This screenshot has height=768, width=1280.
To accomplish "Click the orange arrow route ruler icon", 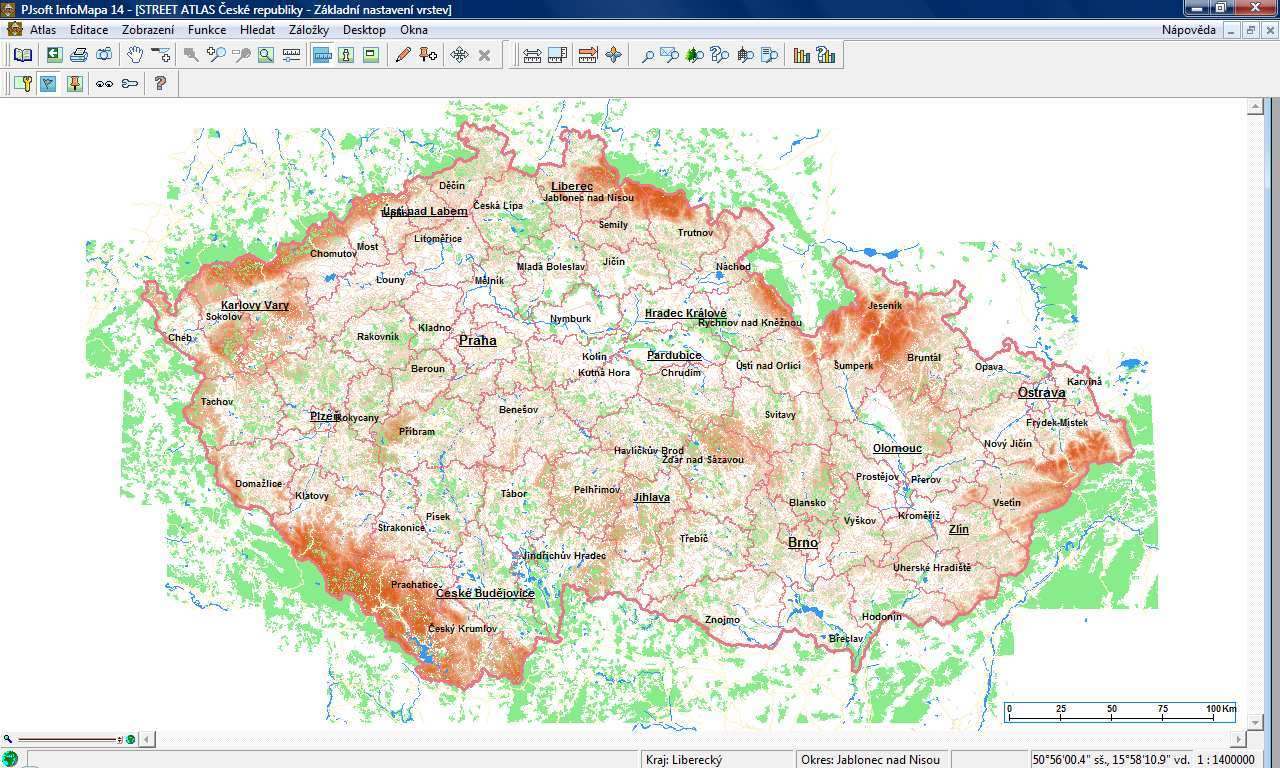I will tap(588, 55).
